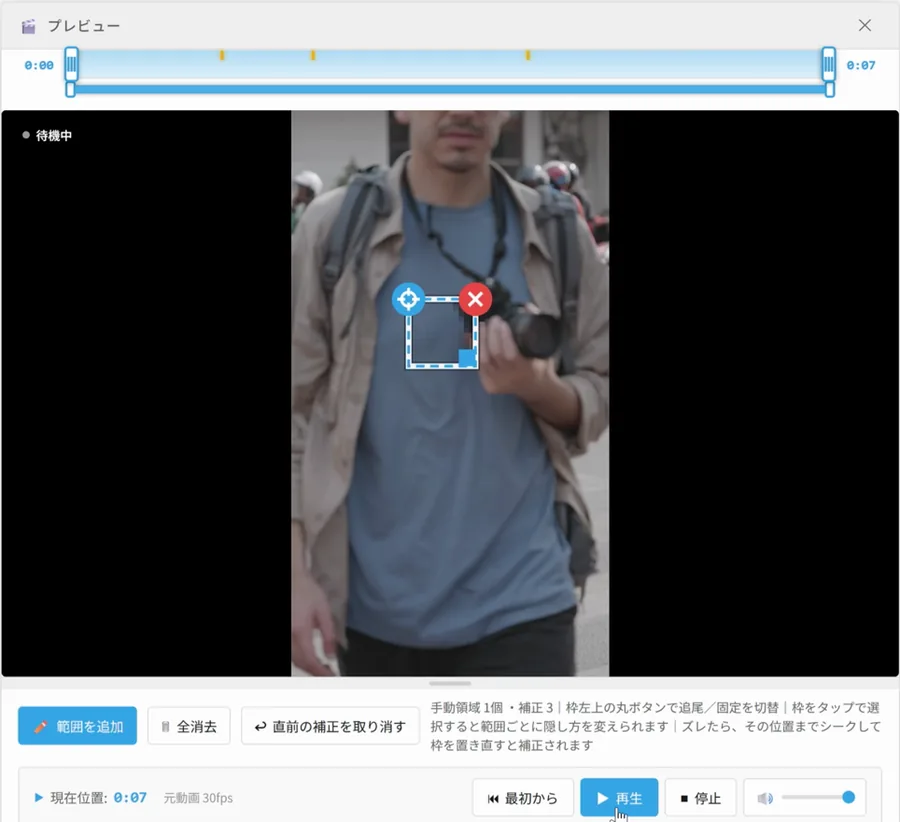Click the panel divider grip below the video
The width and height of the screenshot is (900, 822).
pyautogui.click(x=450, y=683)
